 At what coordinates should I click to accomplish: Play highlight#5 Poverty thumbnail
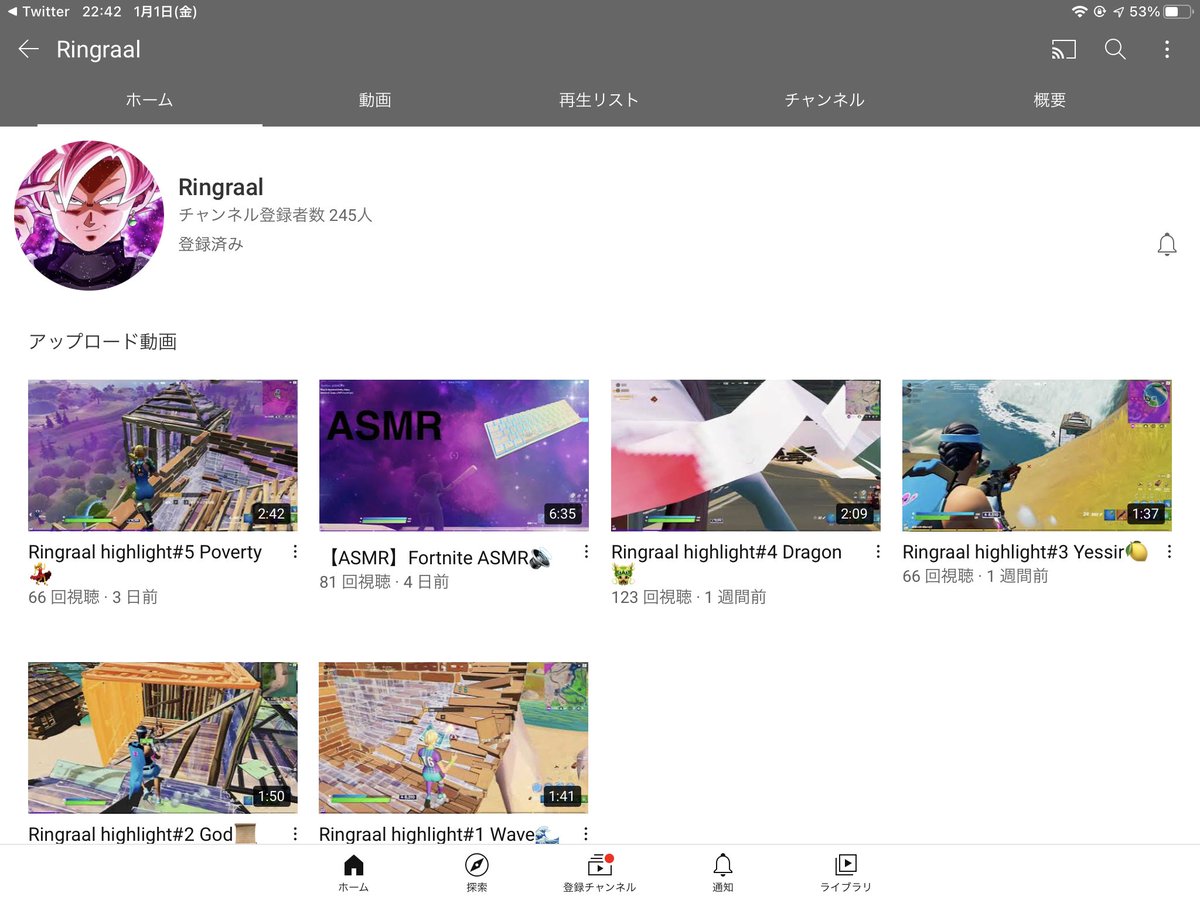(163, 455)
